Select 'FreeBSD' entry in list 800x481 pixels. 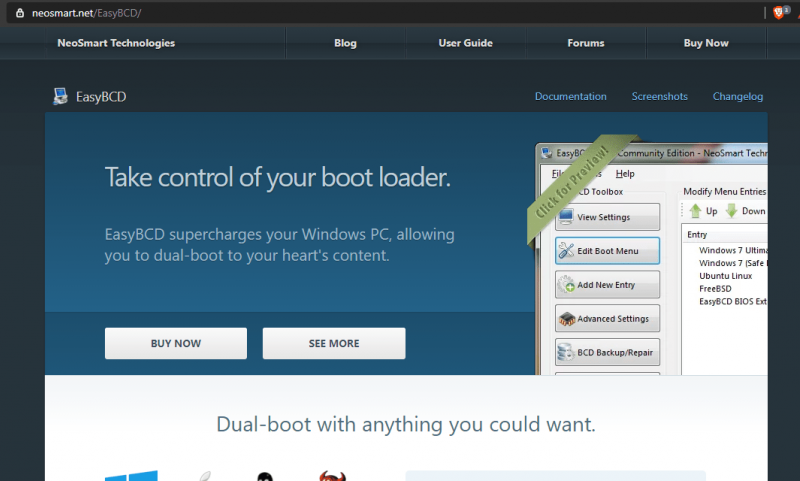715,288
